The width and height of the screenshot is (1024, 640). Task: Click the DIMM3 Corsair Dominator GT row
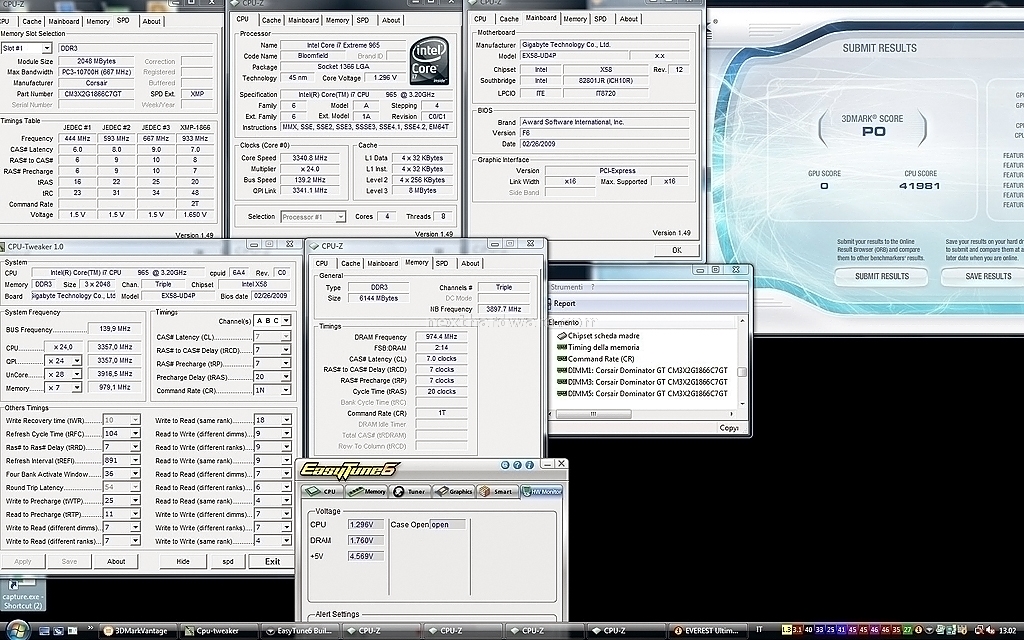pyautogui.click(x=642, y=382)
